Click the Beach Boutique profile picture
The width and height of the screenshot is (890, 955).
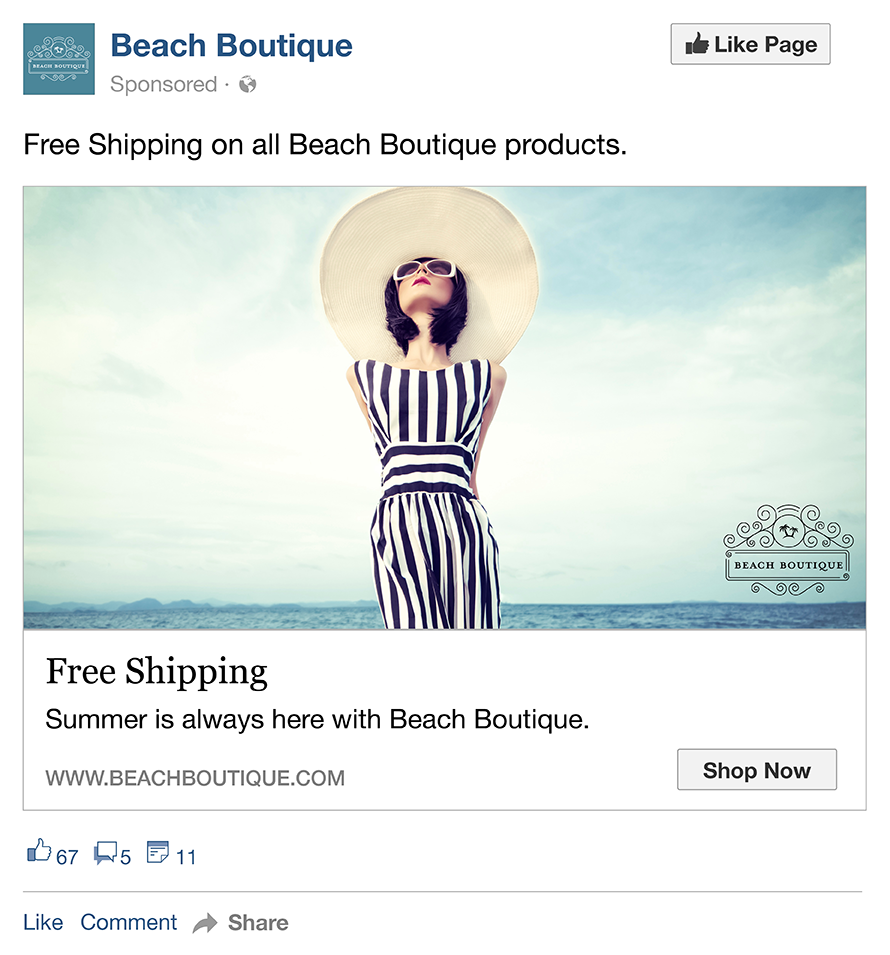pos(58,59)
